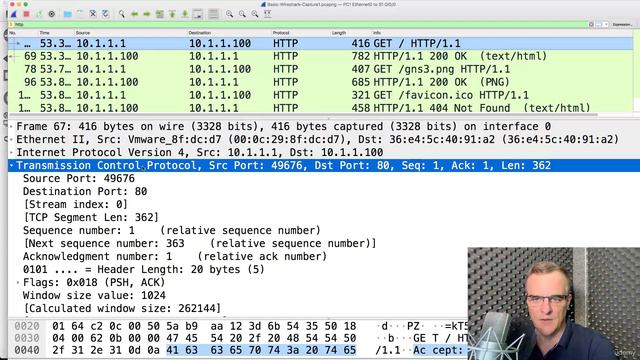Select packet 78 GET /gns3.png
640x360 pixels.
320,69
